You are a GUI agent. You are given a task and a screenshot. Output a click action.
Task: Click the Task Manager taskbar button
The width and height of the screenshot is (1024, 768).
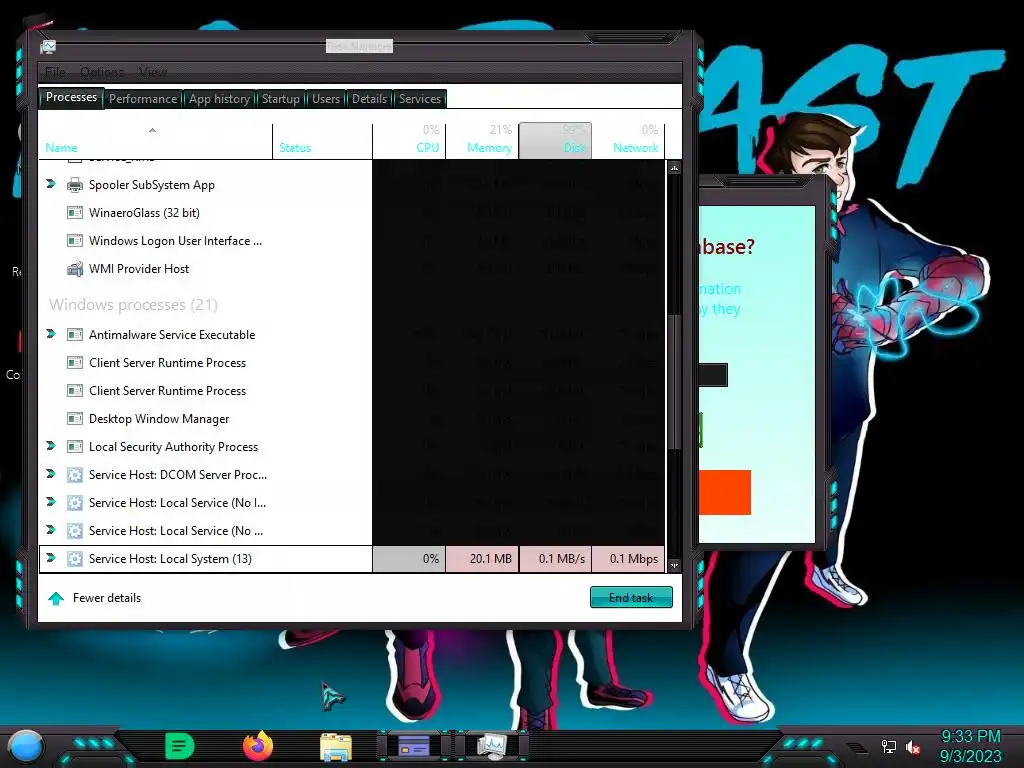tap(491, 745)
